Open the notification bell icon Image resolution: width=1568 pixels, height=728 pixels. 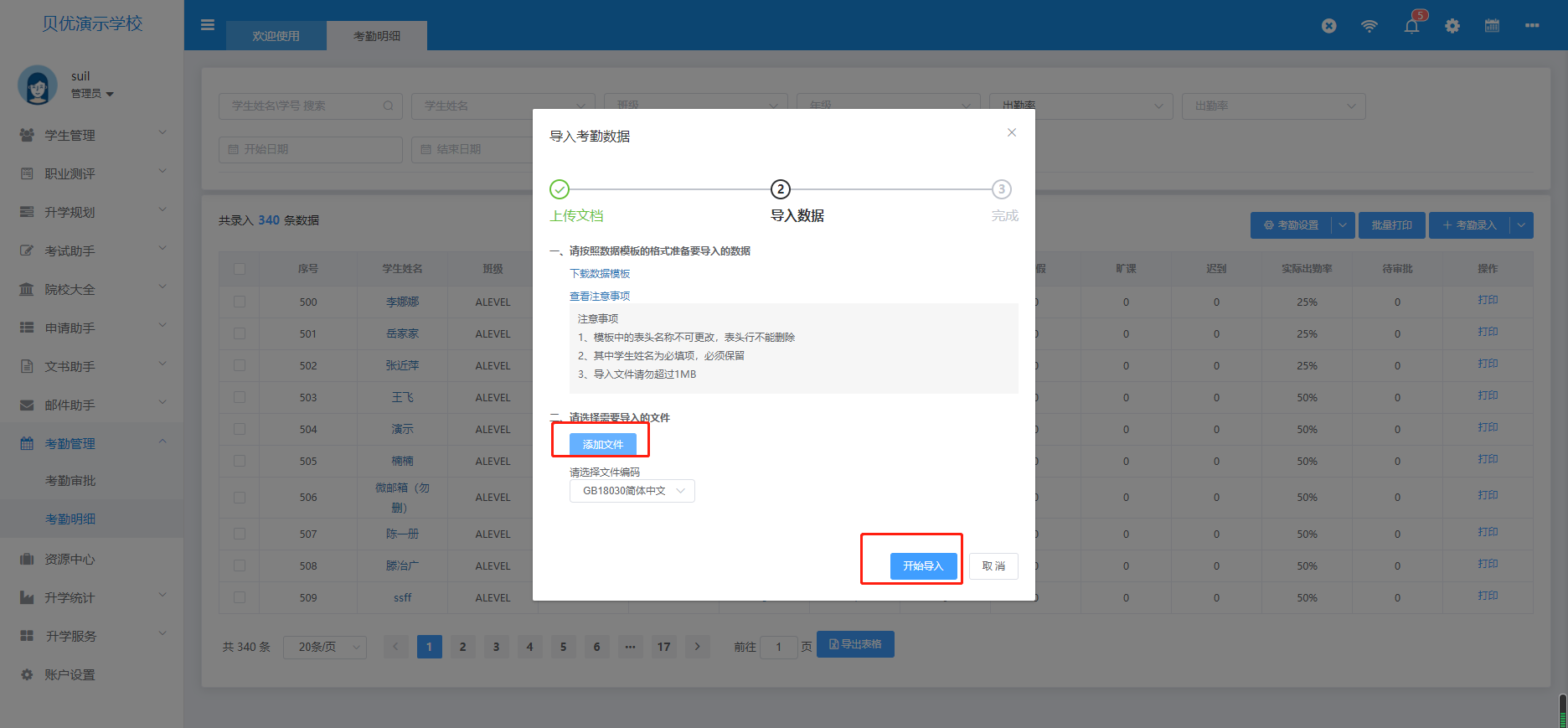point(1412,25)
